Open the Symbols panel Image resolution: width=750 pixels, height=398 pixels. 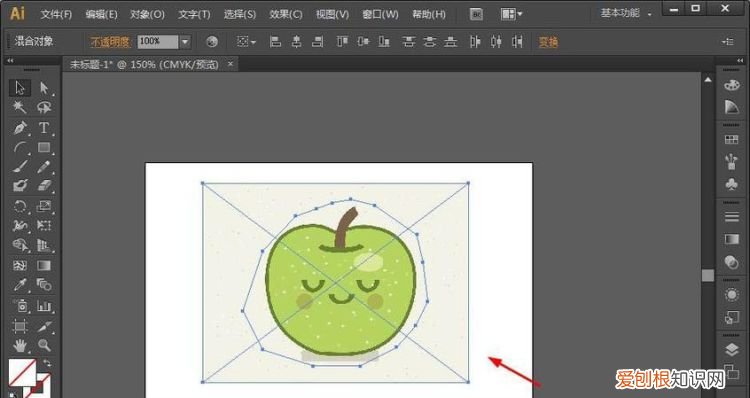731,184
